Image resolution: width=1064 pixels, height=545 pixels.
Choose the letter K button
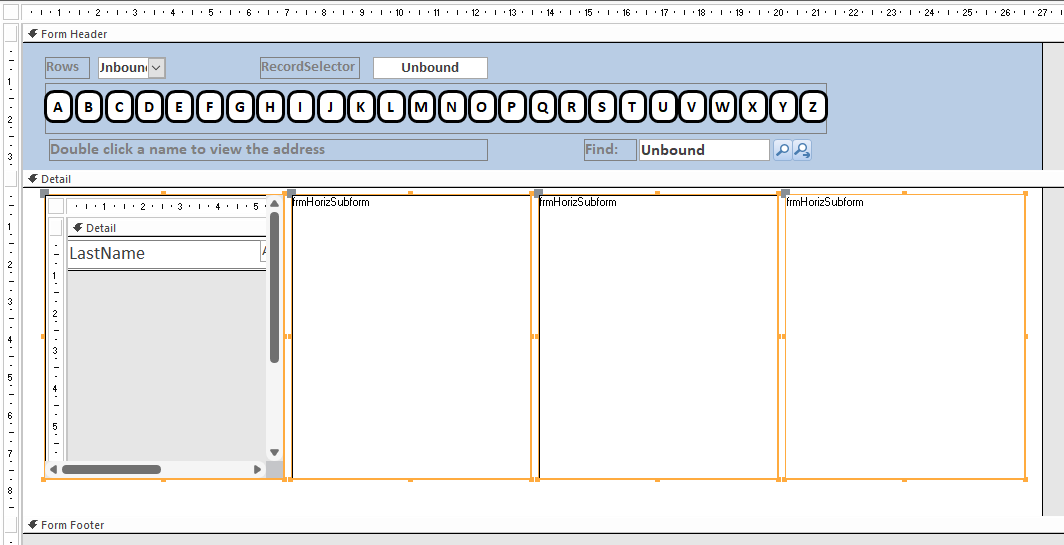click(x=361, y=107)
